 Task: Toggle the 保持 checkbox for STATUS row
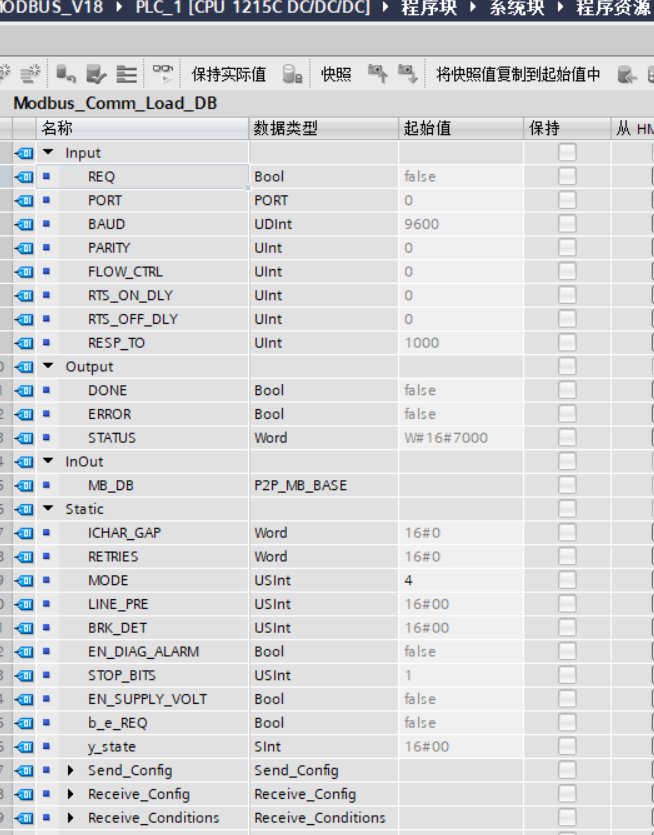[x=567, y=438]
